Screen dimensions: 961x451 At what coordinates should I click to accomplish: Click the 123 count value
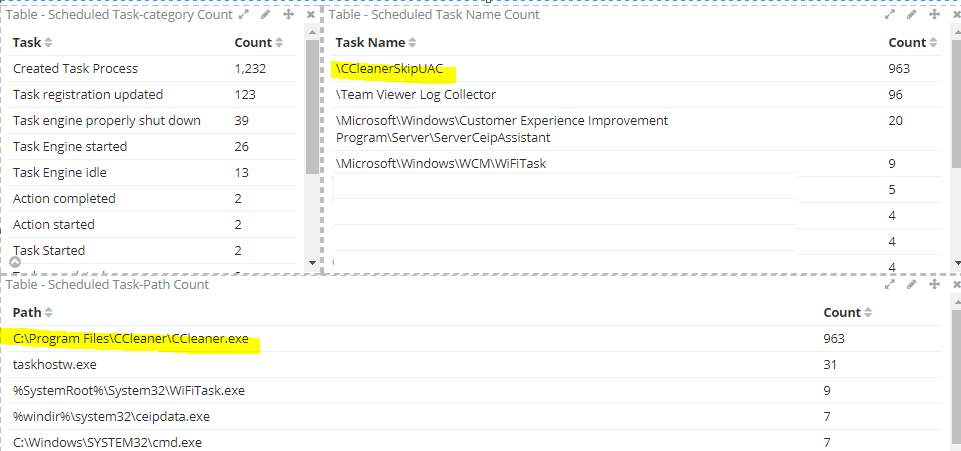pos(245,95)
